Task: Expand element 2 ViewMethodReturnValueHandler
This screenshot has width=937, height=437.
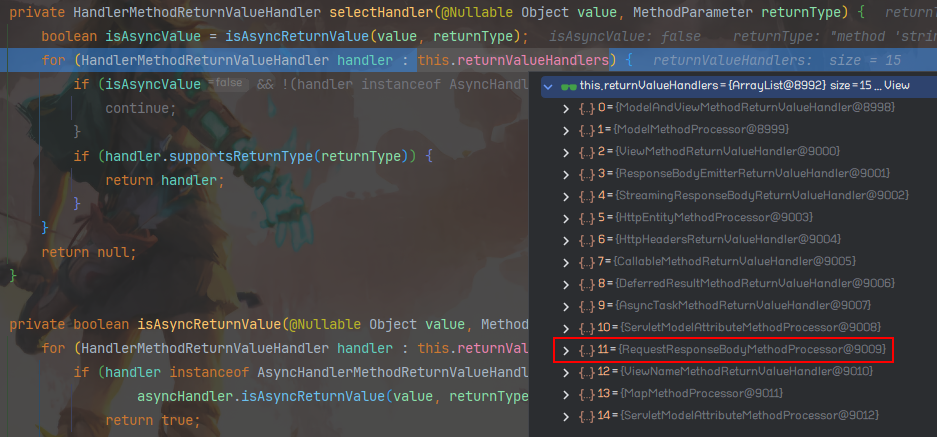Action: point(566,152)
